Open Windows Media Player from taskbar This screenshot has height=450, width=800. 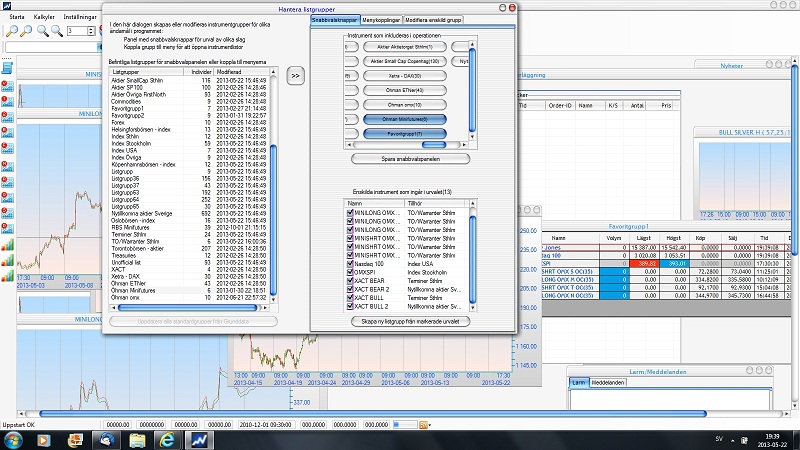coord(44,439)
